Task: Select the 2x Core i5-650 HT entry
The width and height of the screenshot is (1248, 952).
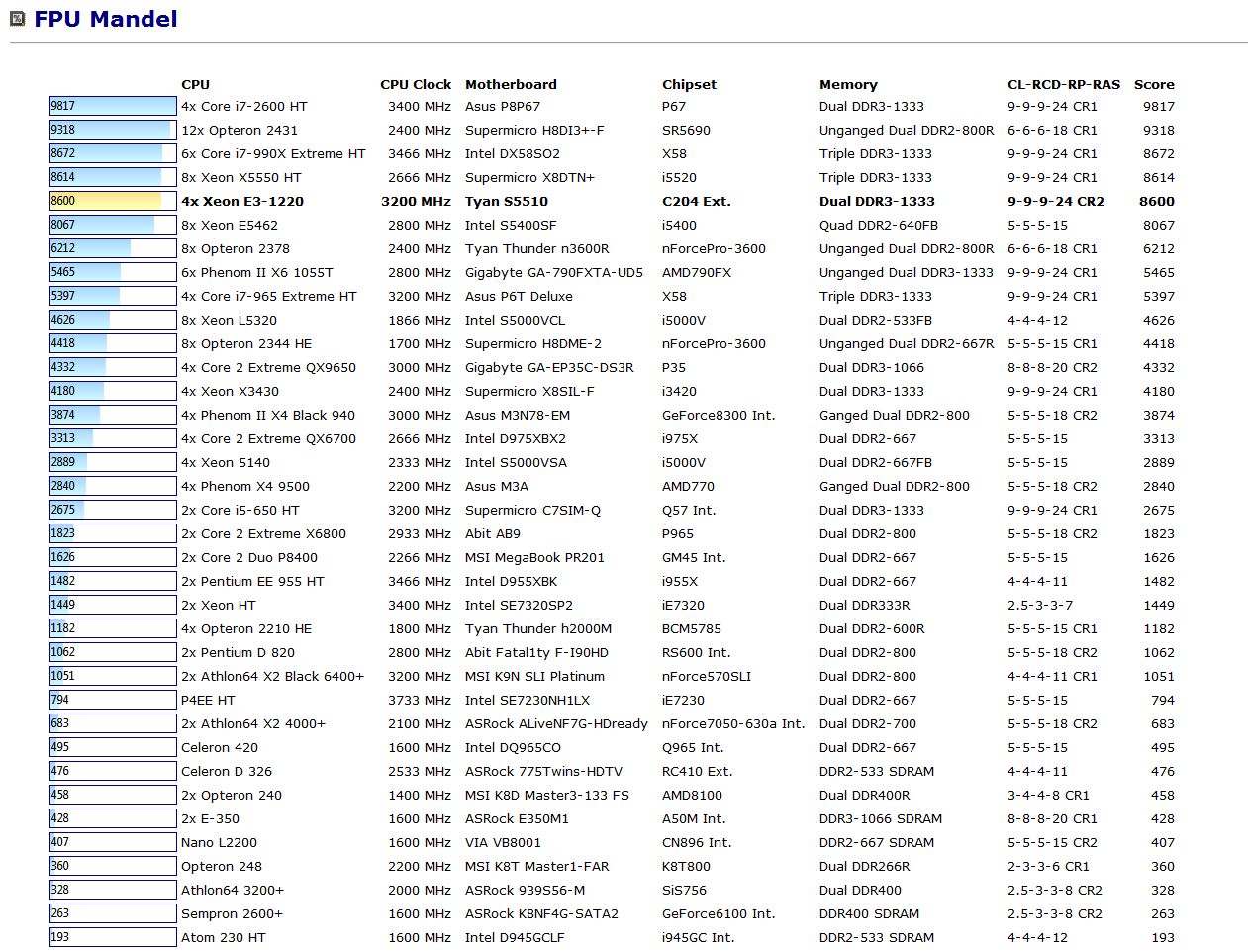Action: tap(240, 511)
